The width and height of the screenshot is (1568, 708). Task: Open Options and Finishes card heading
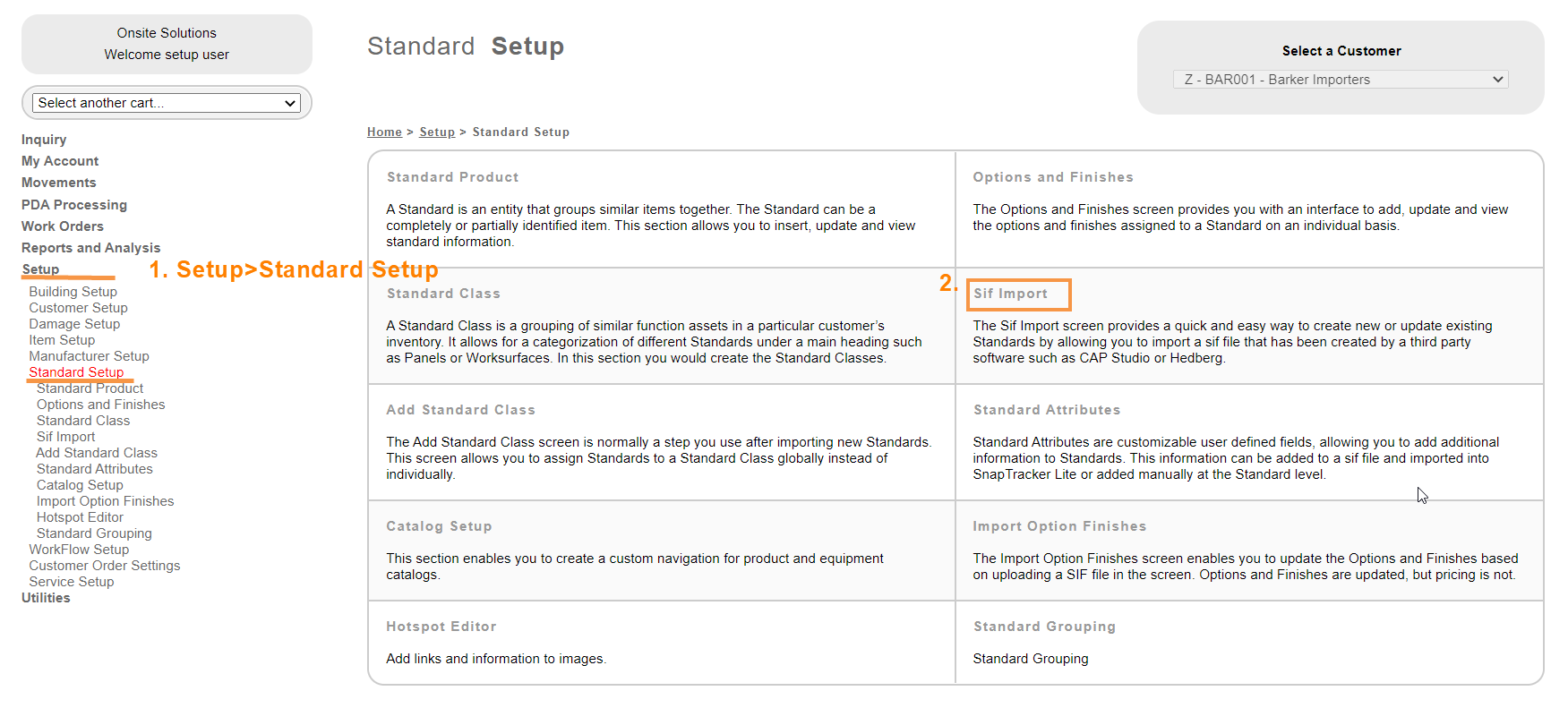(x=1053, y=177)
